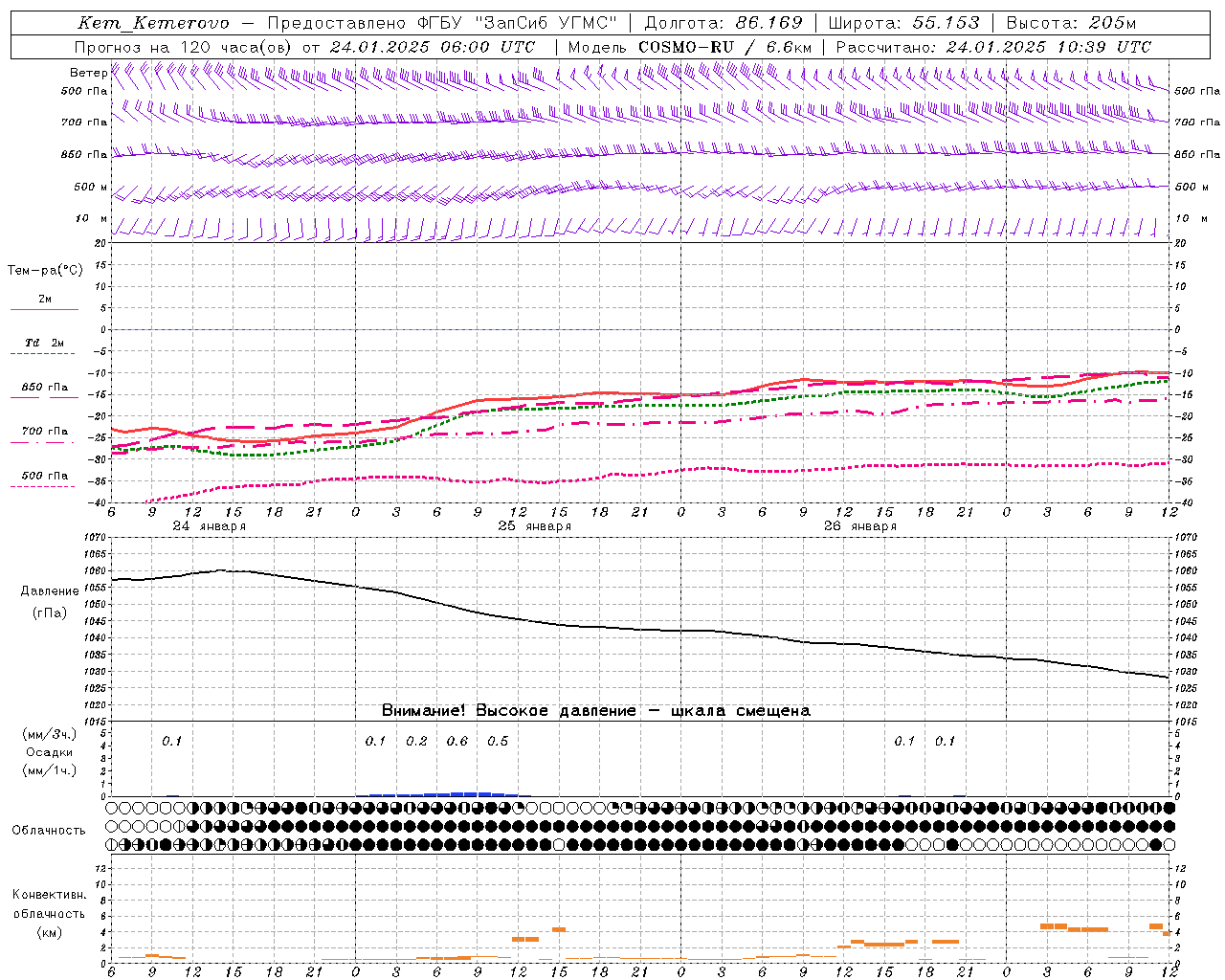Screen dimensions: 1225x980
Task: Click the 'Ветер' wind panel label
Action: coord(88,73)
